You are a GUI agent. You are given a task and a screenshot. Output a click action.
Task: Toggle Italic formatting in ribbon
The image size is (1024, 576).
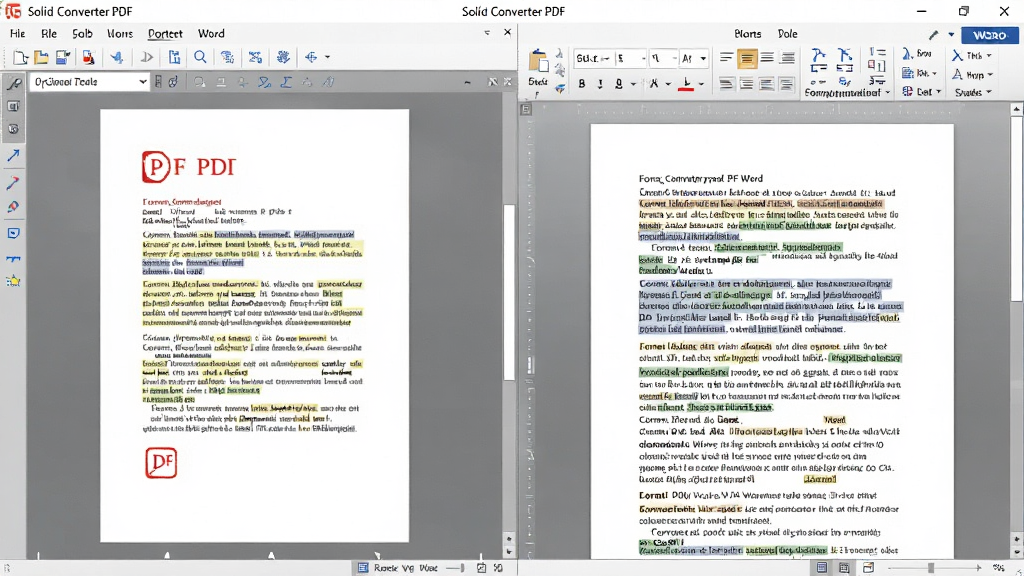point(600,84)
